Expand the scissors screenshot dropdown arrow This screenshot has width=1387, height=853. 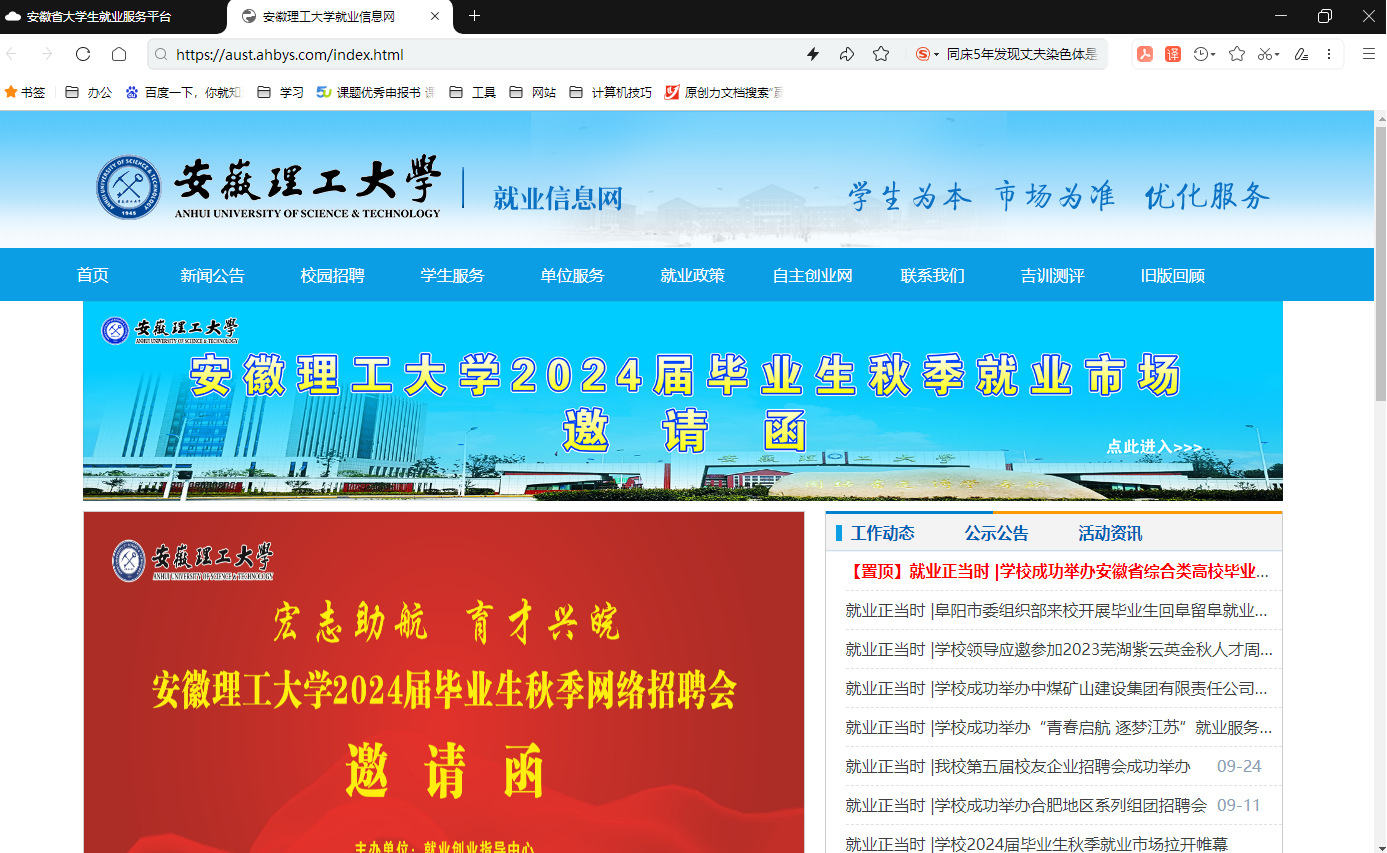1277,55
